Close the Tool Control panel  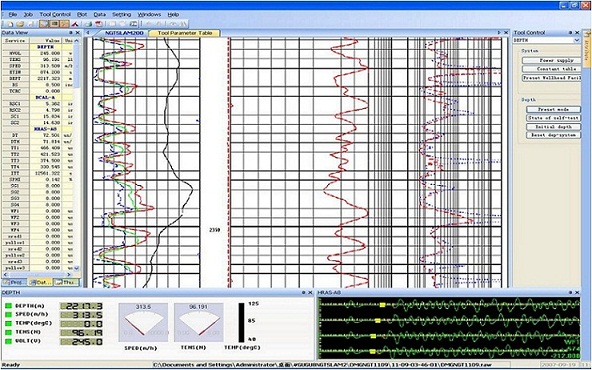click(577, 33)
